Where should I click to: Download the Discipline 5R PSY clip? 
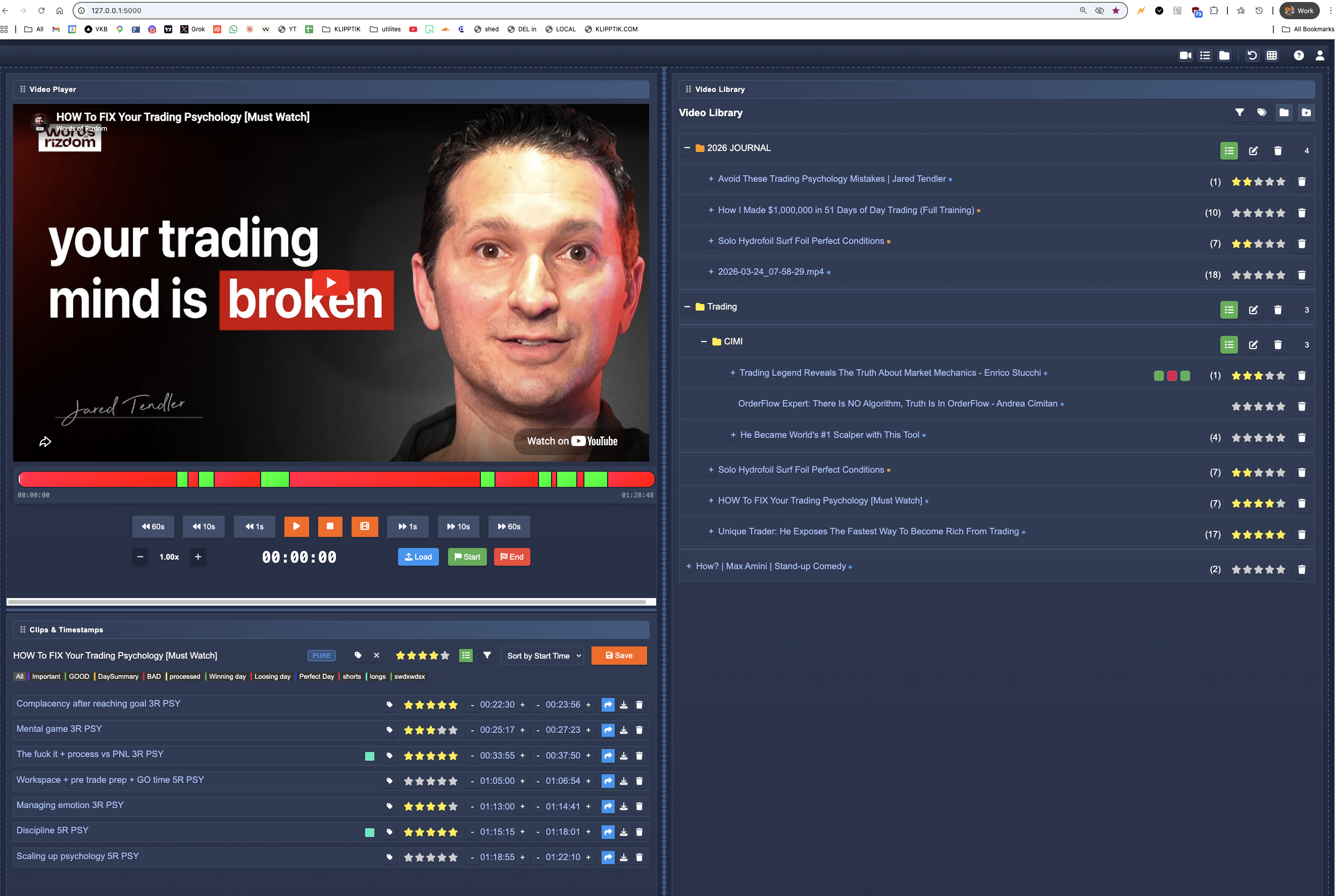tap(624, 832)
